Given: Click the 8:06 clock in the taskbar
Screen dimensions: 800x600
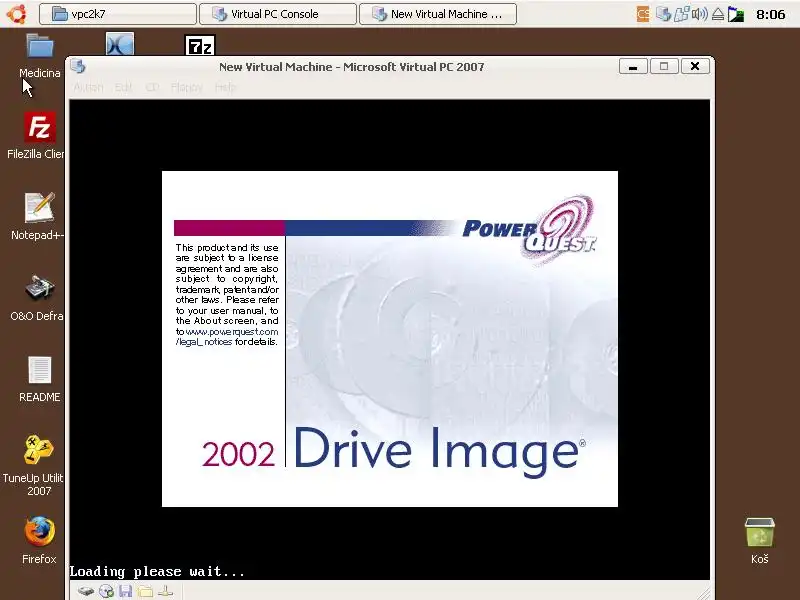Looking at the screenshot, I should pos(770,14).
